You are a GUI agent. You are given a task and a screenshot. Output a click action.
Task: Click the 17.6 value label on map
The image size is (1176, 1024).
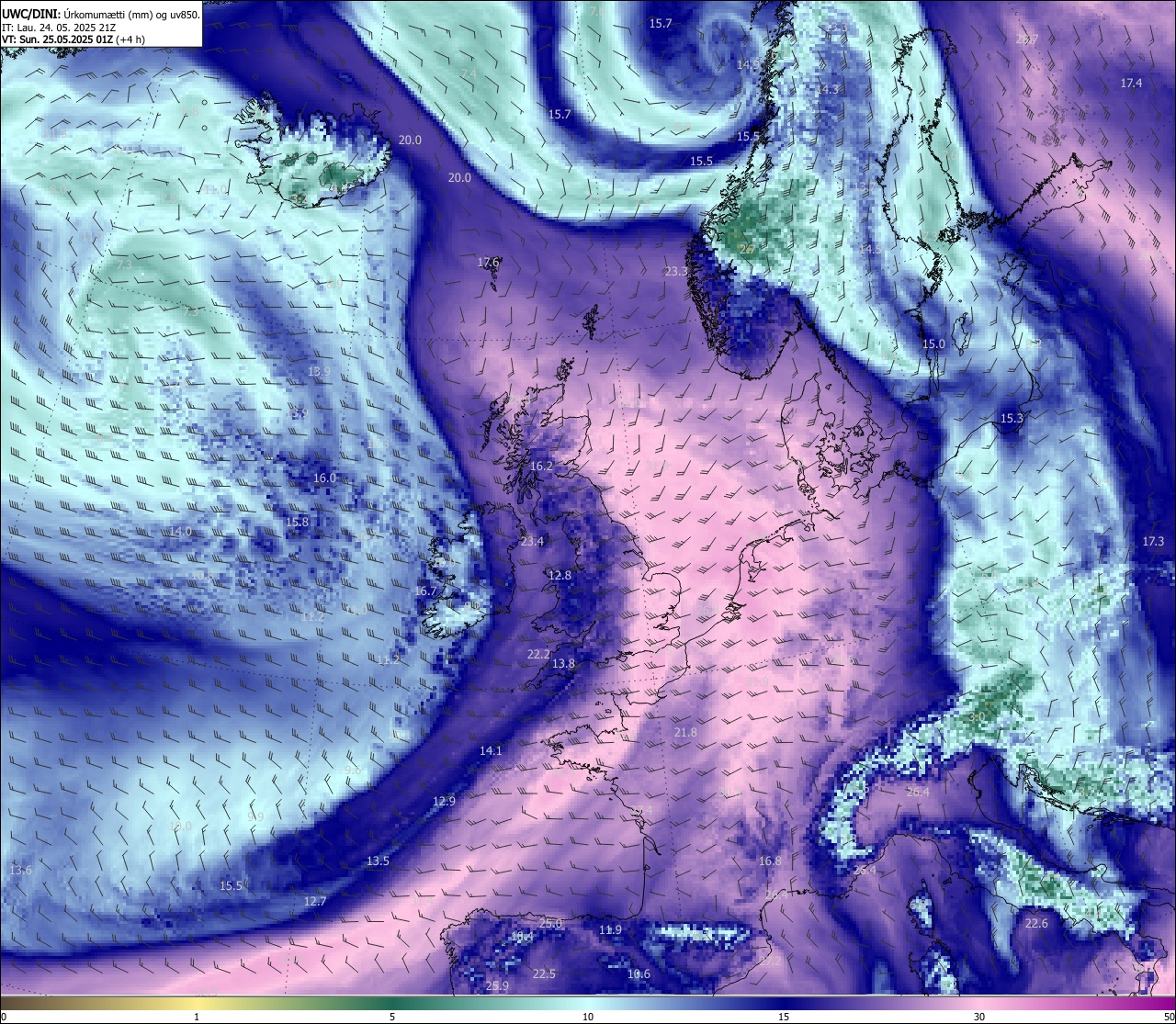pyautogui.click(x=488, y=262)
